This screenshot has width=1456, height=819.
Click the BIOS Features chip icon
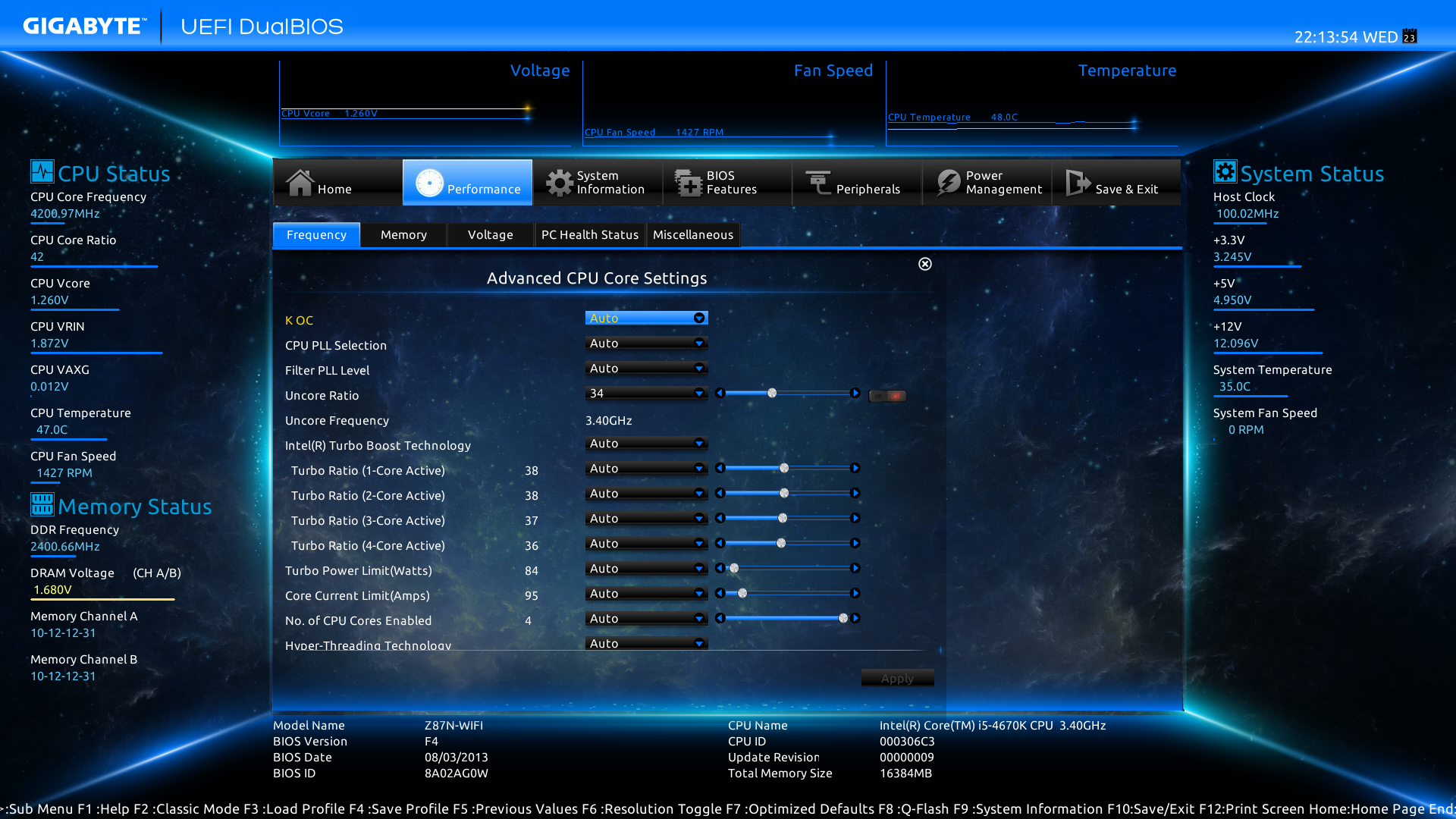pyautogui.click(x=689, y=183)
